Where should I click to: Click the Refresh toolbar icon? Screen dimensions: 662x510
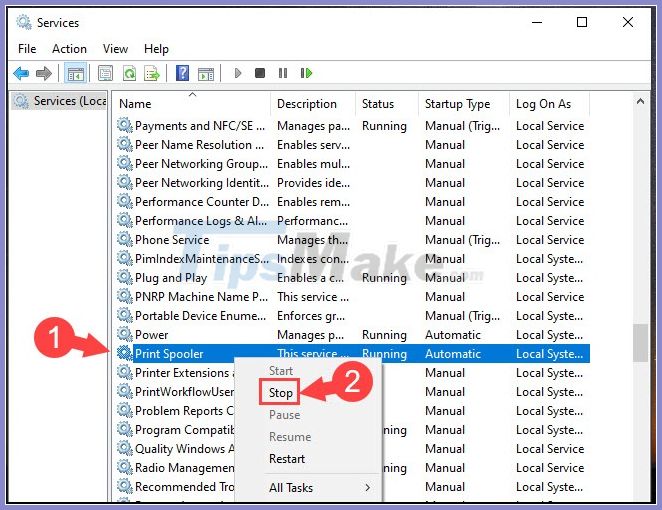(129, 73)
